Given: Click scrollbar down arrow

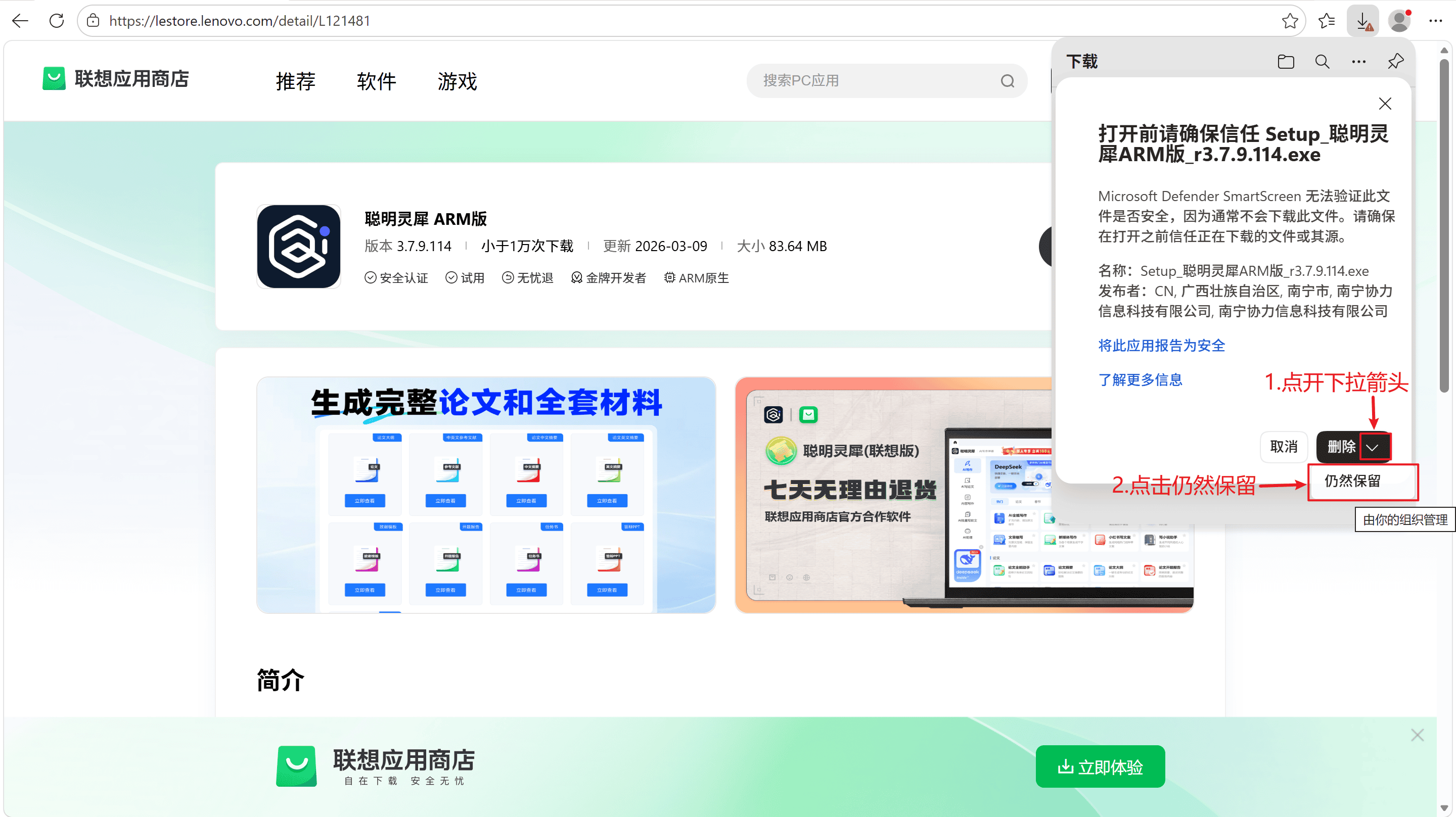Looking at the screenshot, I should 1444,808.
